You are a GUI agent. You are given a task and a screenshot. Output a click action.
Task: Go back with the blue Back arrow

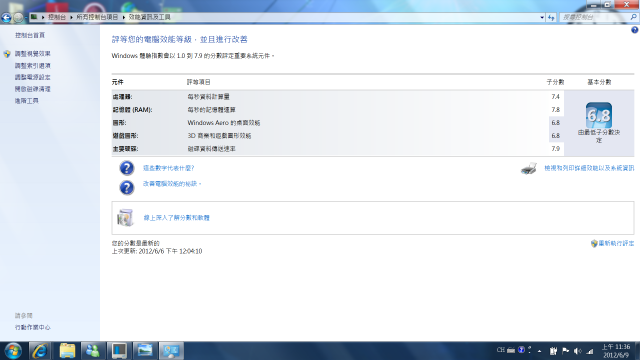tap(6, 18)
